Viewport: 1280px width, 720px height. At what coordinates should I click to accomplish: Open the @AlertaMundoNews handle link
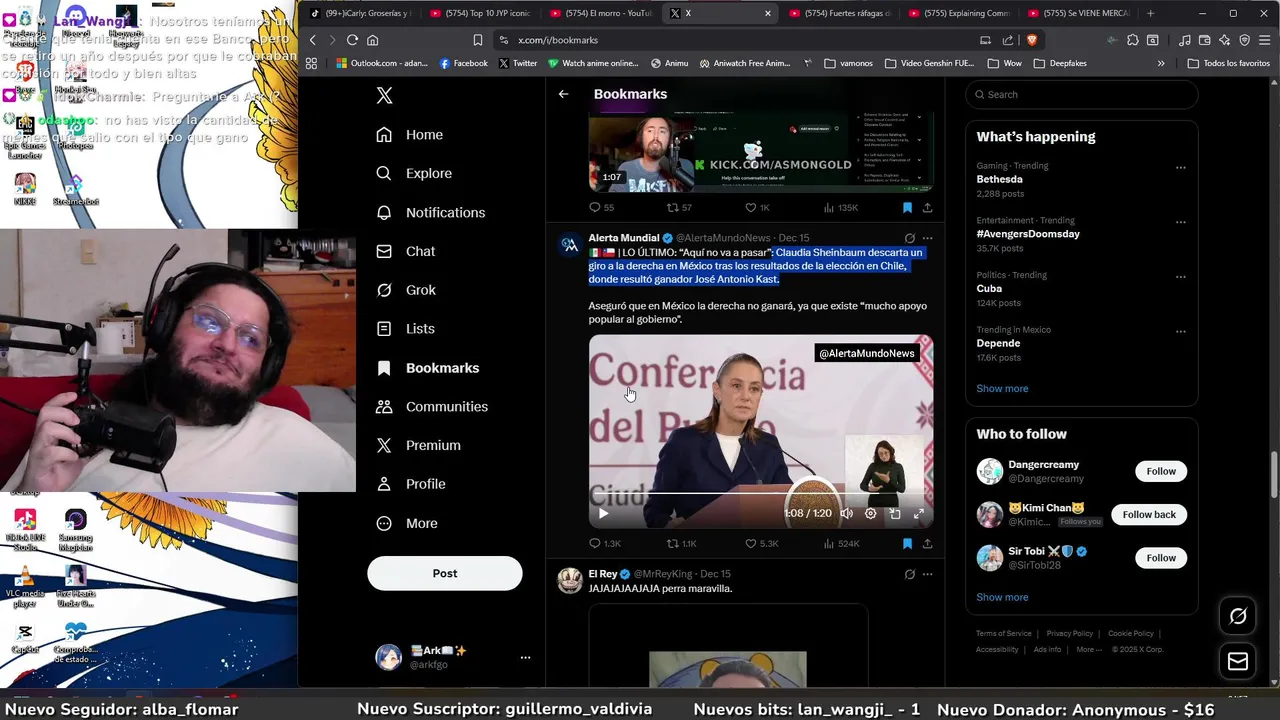click(723, 238)
